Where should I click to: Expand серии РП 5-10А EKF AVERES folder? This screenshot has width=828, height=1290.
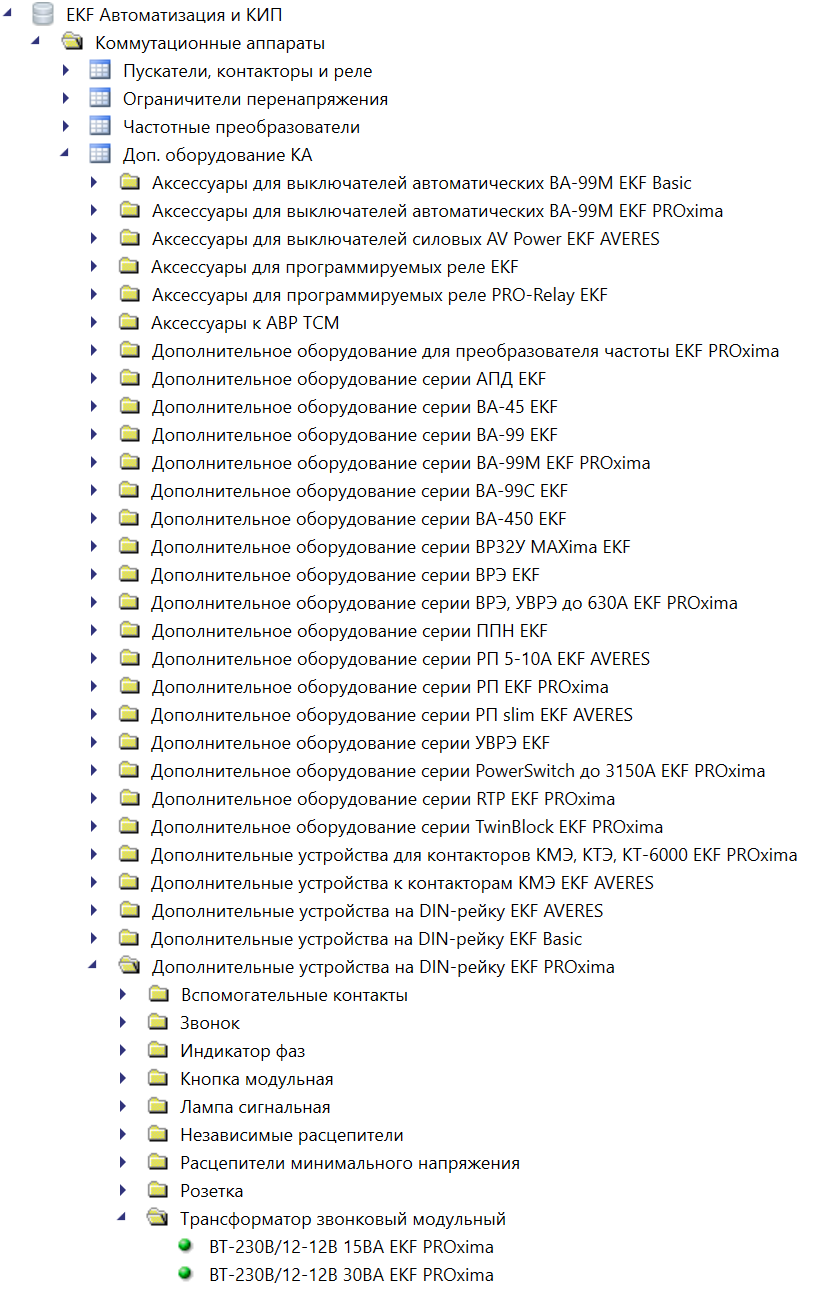[x=95, y=659]
